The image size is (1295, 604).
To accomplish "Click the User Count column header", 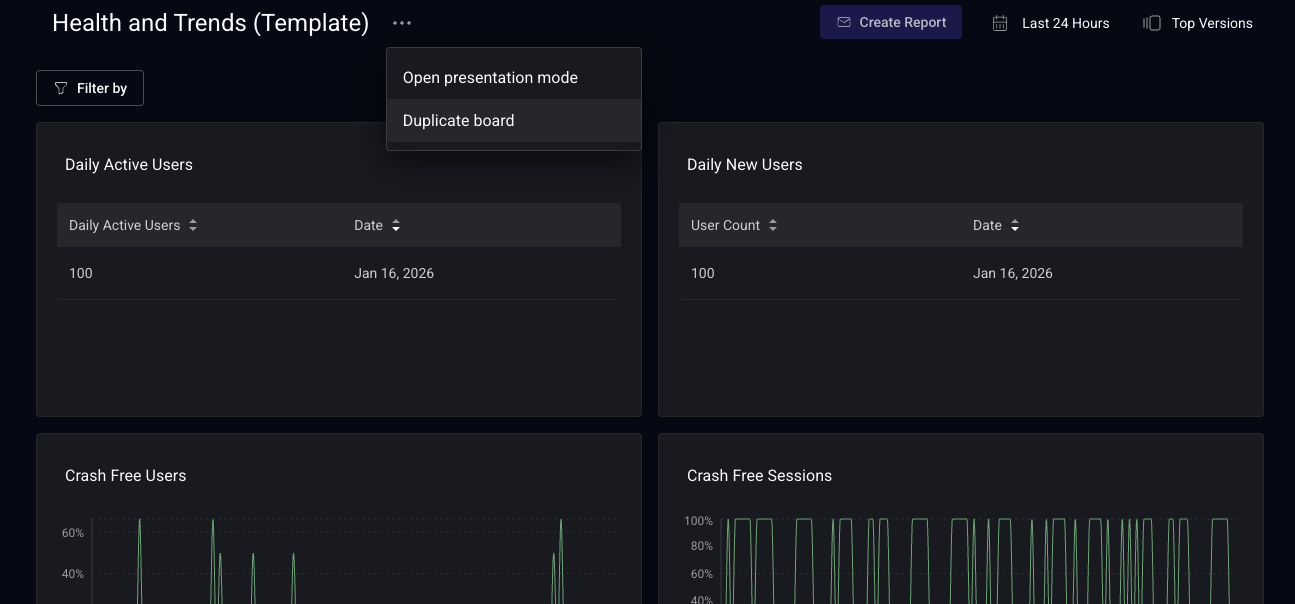I will click(x=725, y=226).
